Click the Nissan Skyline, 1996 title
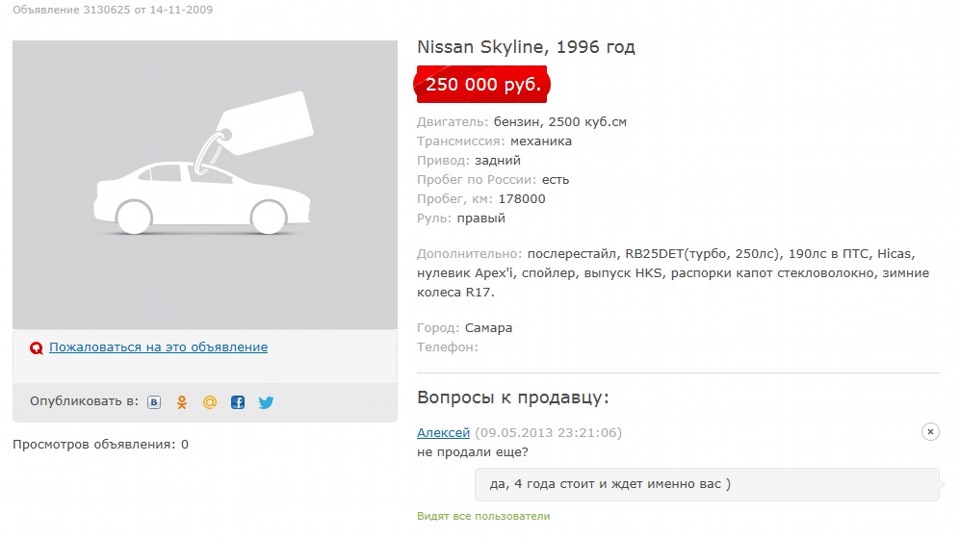Image resolution: width=960 pixels, height=539 pixels. (525, 47)
